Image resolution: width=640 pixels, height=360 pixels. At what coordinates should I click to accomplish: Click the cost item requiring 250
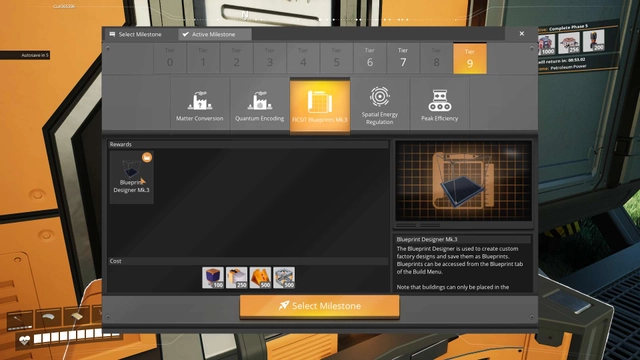pos(236,278)
